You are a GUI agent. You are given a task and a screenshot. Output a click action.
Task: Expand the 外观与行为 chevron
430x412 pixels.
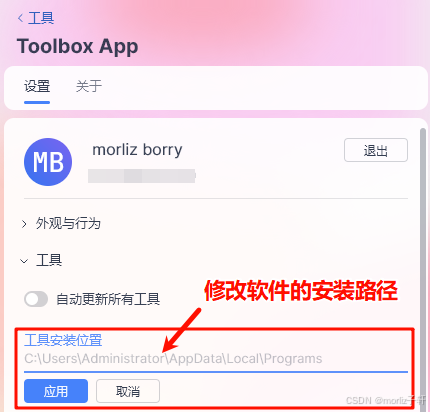[24, 224]
